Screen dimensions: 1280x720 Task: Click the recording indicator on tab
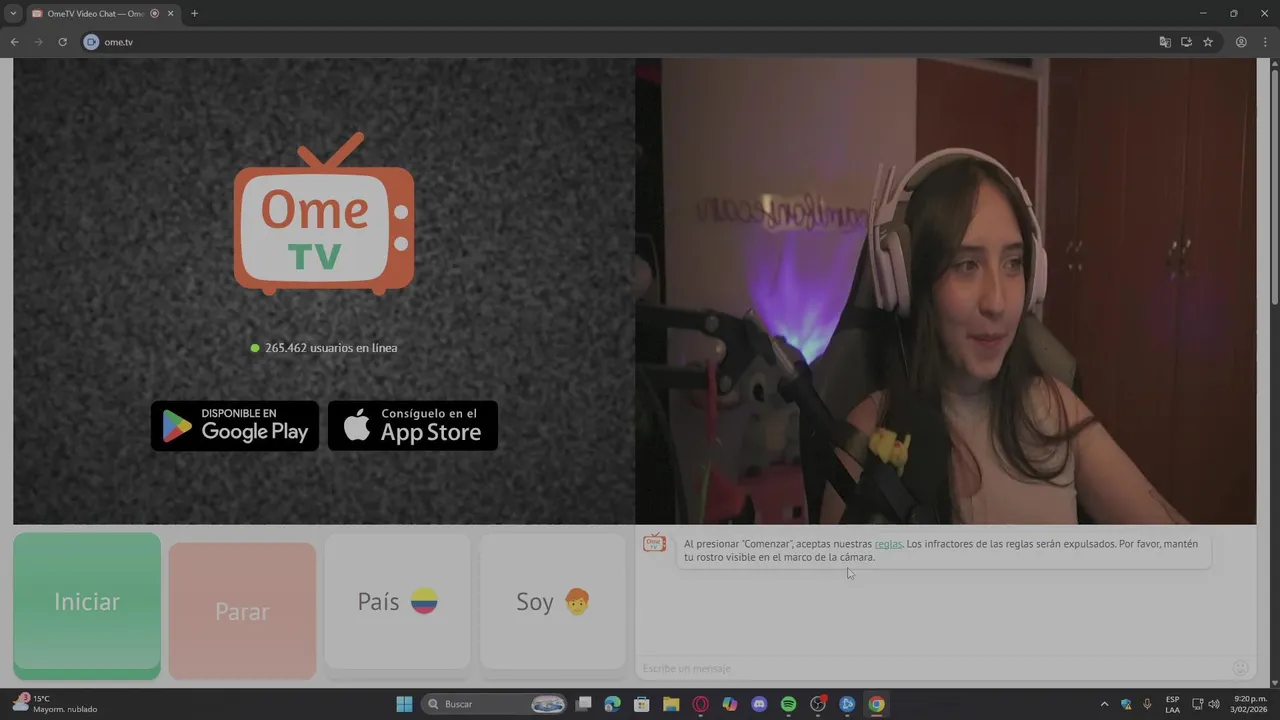154,13
